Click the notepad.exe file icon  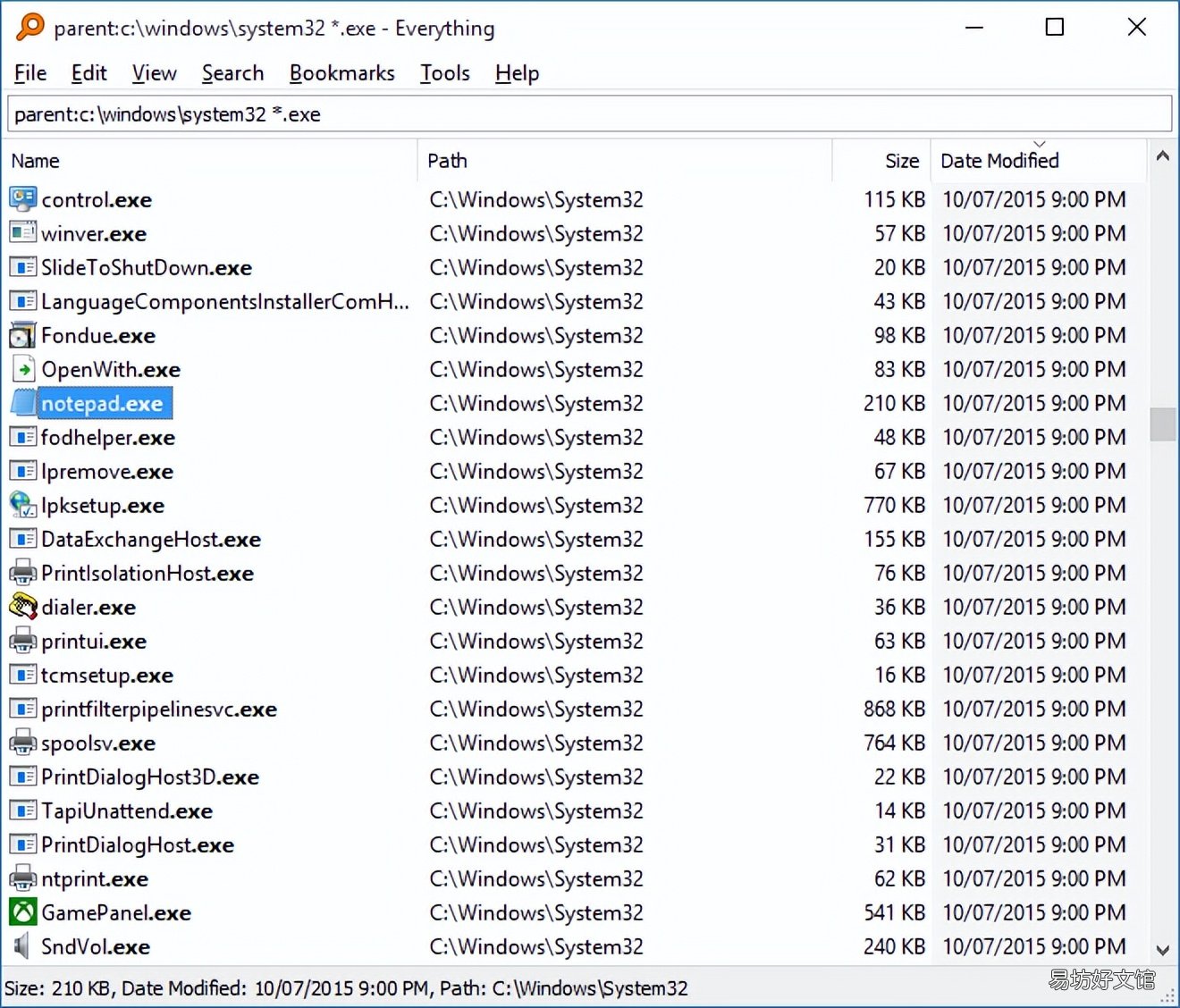pos(22,403)
